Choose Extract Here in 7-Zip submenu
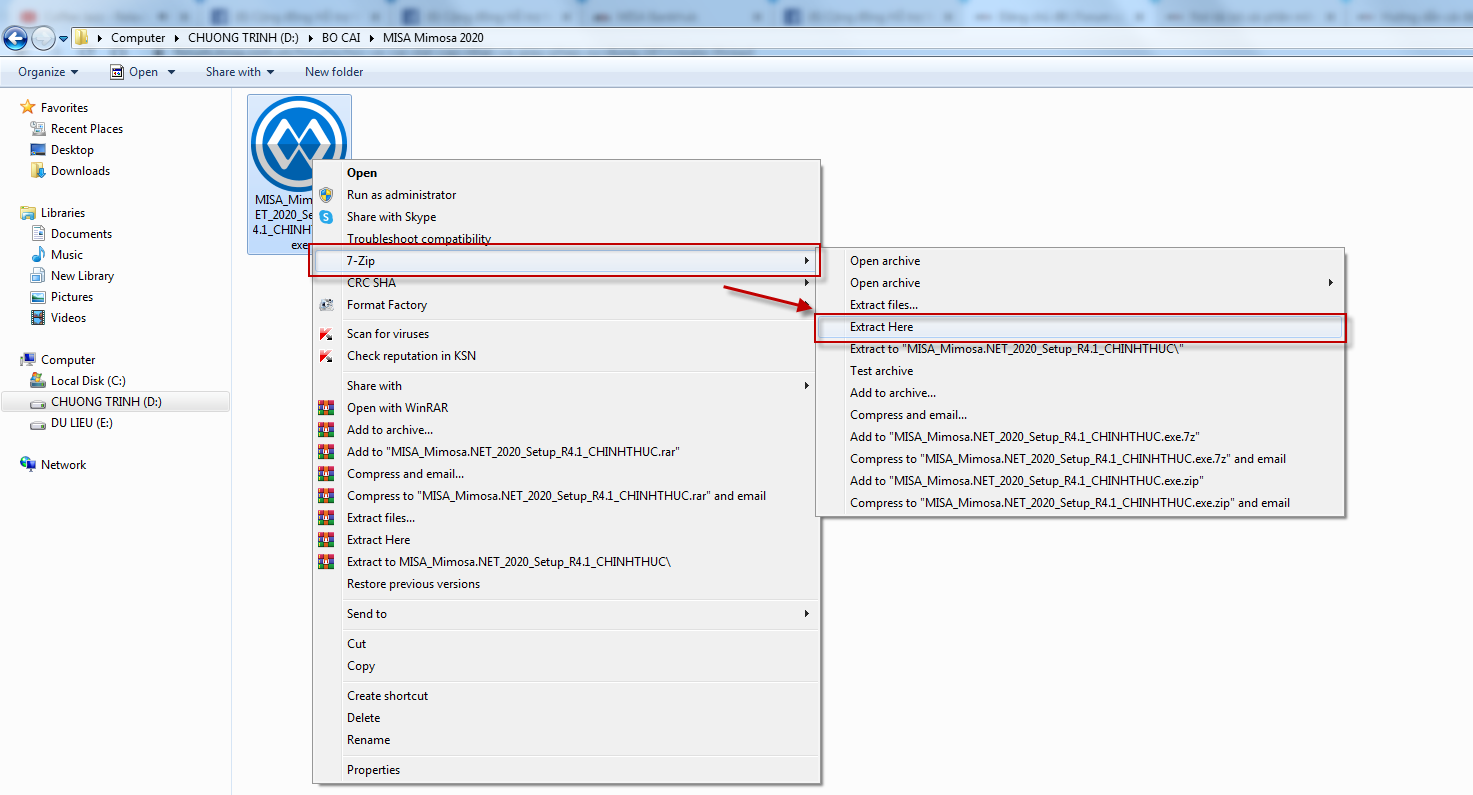Screen dimensions: 1473x795 (1081, 327)
